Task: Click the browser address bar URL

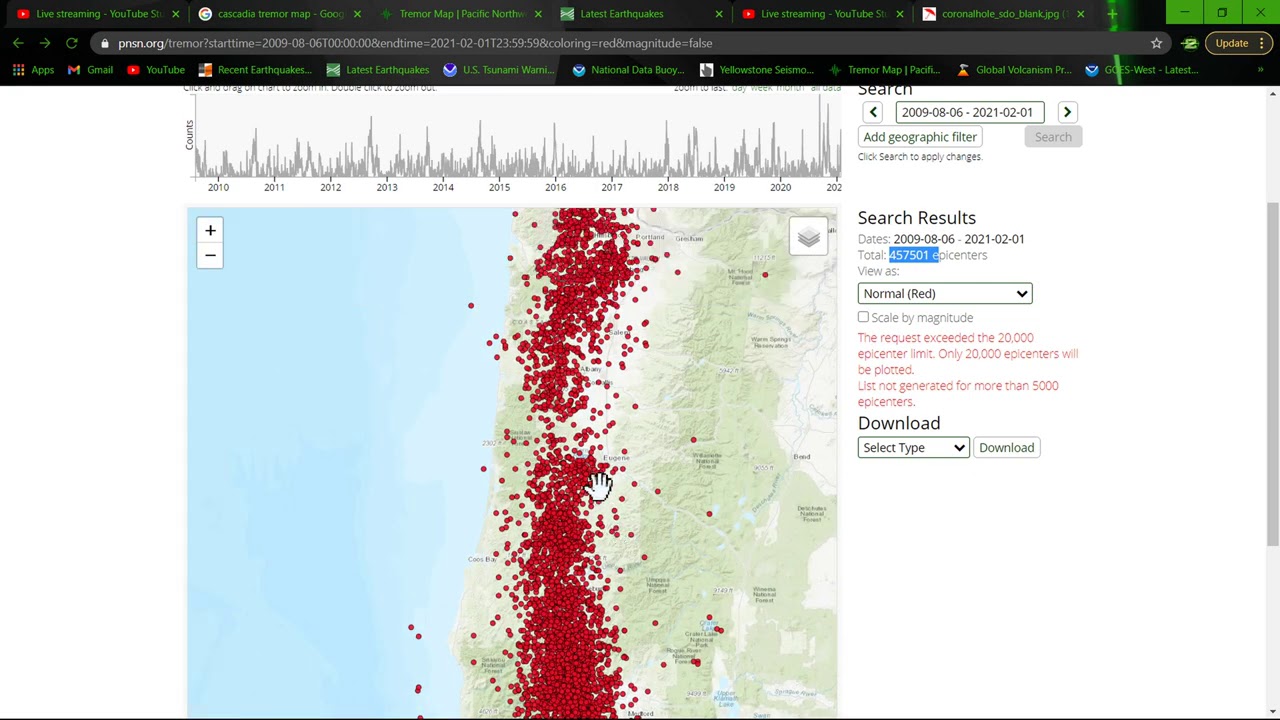Action: coord(415,43)
